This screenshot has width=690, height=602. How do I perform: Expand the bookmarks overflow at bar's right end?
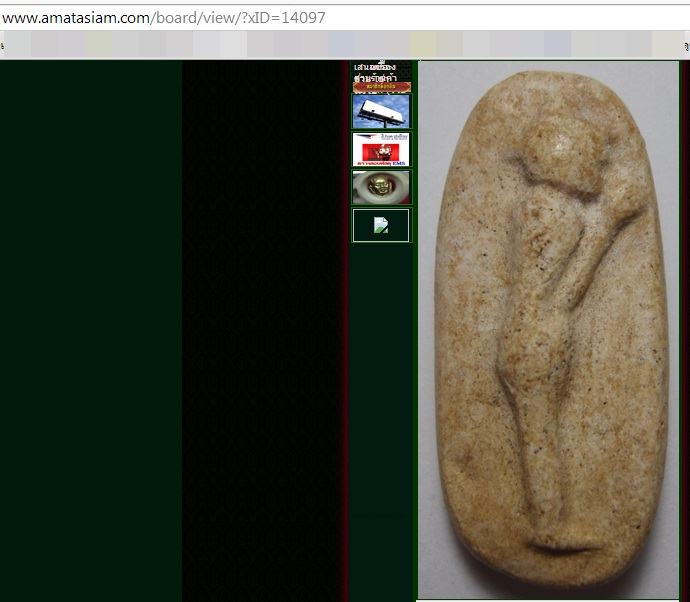point(685,45)
